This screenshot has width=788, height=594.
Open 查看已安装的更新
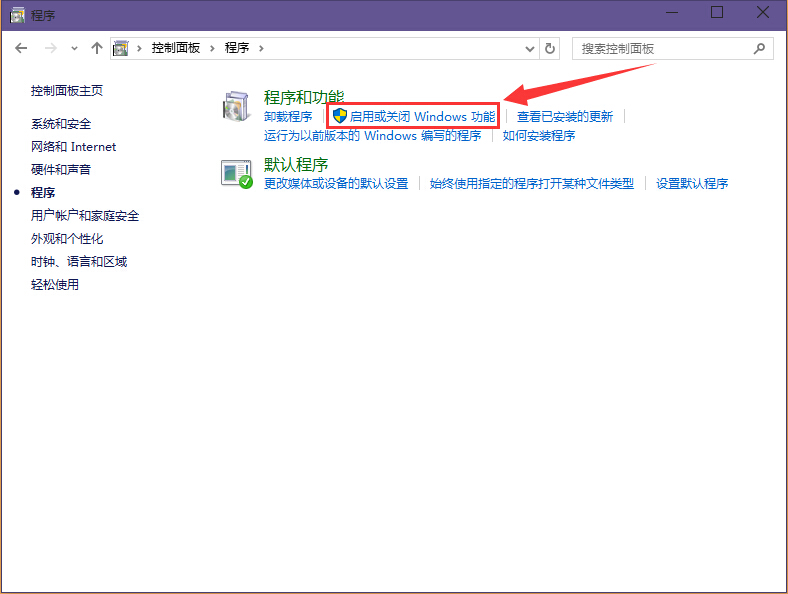[565, 117]
